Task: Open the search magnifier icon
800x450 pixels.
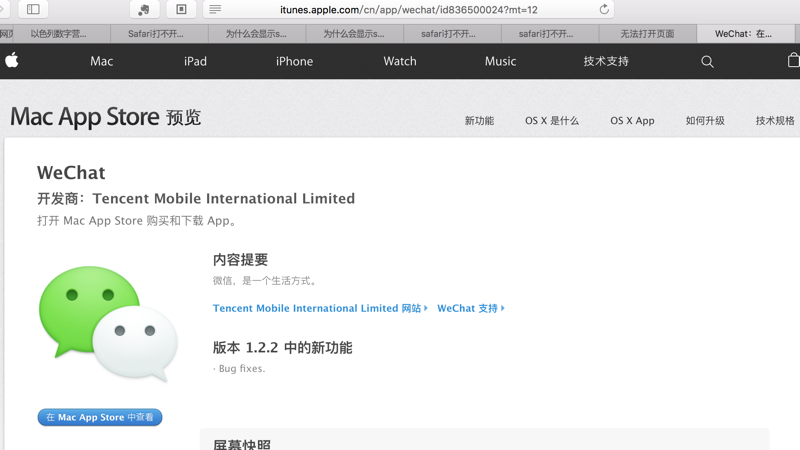Action: click(707, 62)
